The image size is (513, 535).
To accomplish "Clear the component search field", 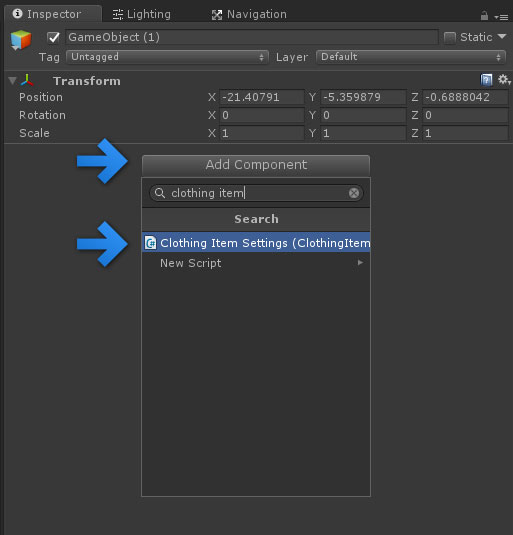I will 354,193.
